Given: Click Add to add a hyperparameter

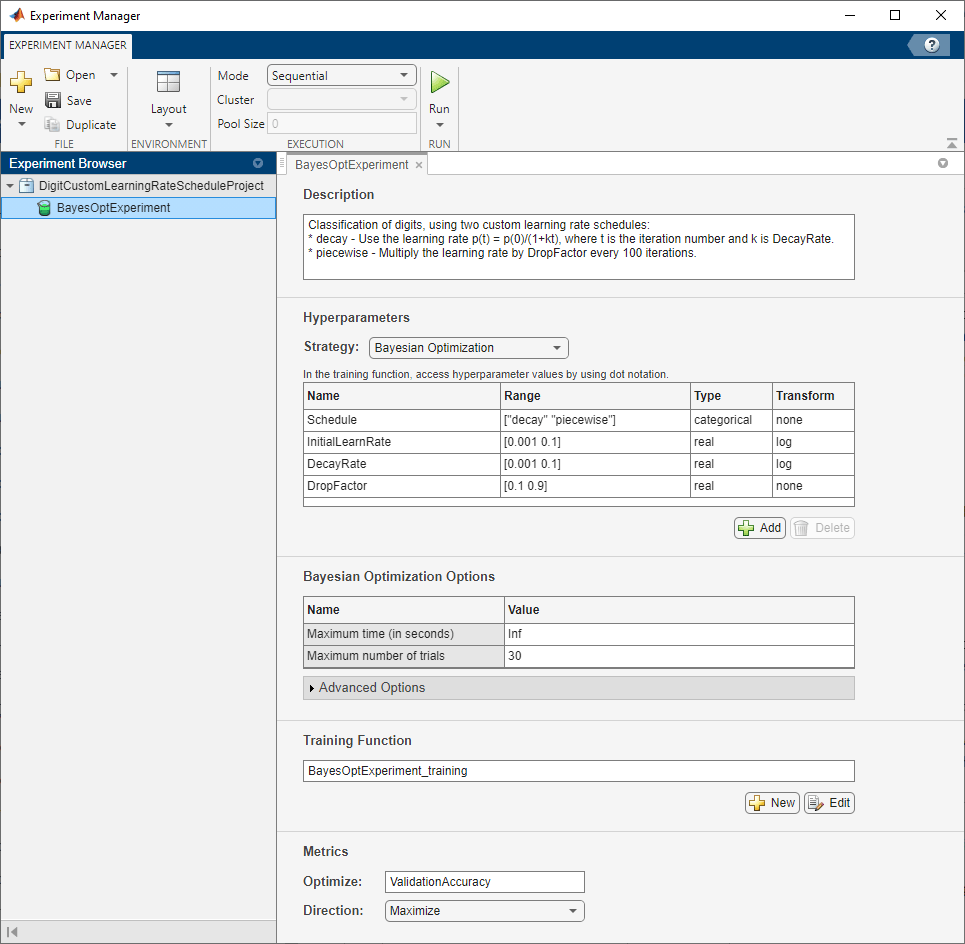Looking at the screenshot, I should coord(759,528).
